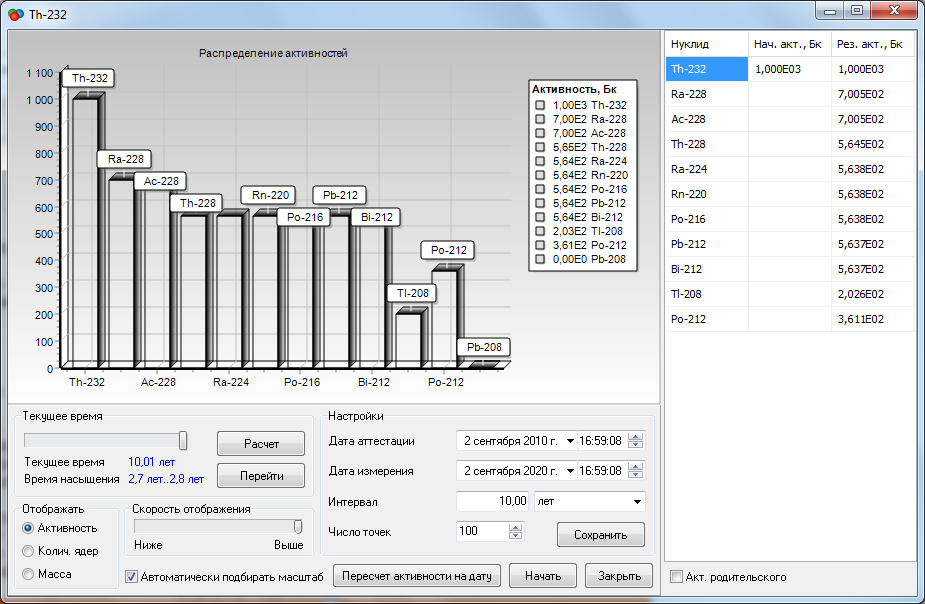925x604 pixels.
Task: Uncheck Автоматически подбирать масштаб option
Action: (x=132, y=576)
